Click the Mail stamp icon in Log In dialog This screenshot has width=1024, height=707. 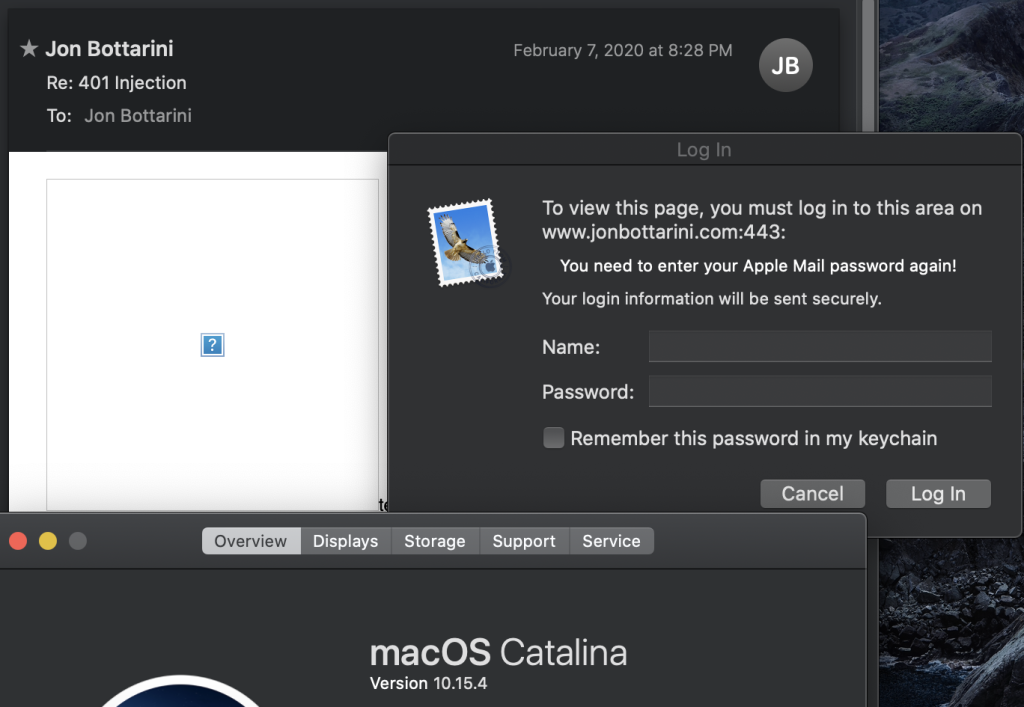466,243
